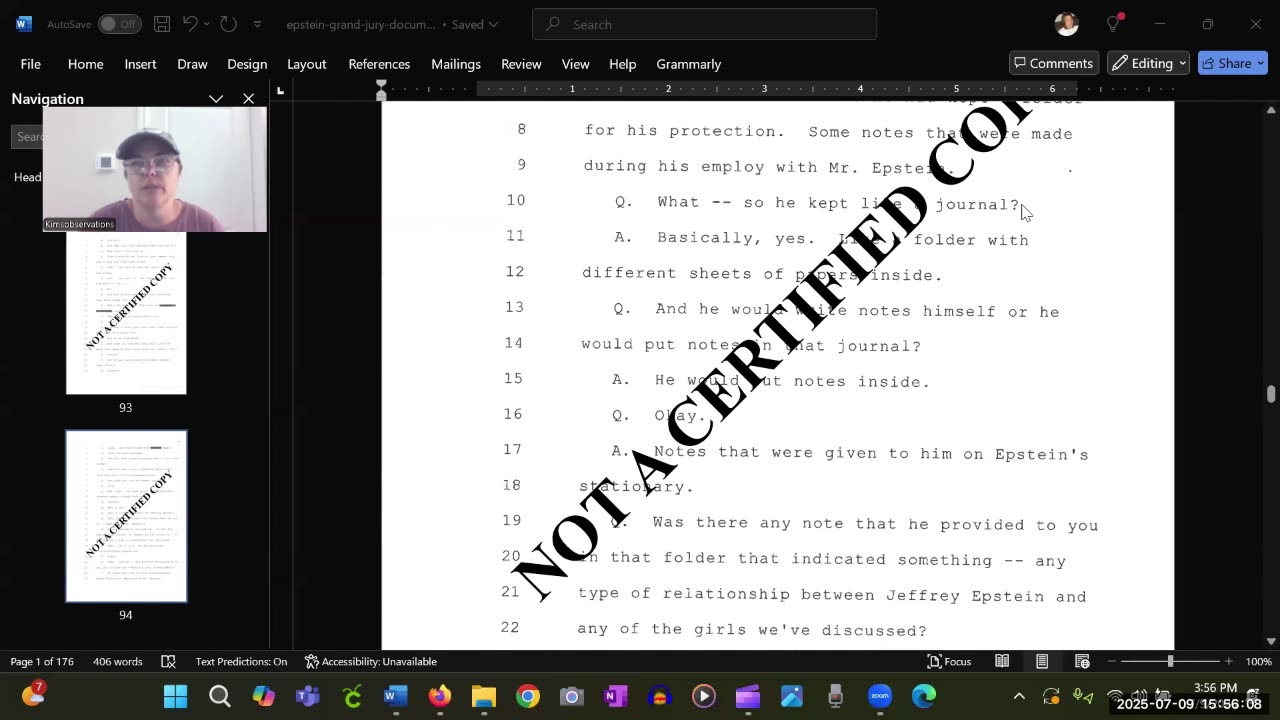Click the 100% zoom level
The width and height of the screenshot is (1280, 720).
coord(1258,661)
